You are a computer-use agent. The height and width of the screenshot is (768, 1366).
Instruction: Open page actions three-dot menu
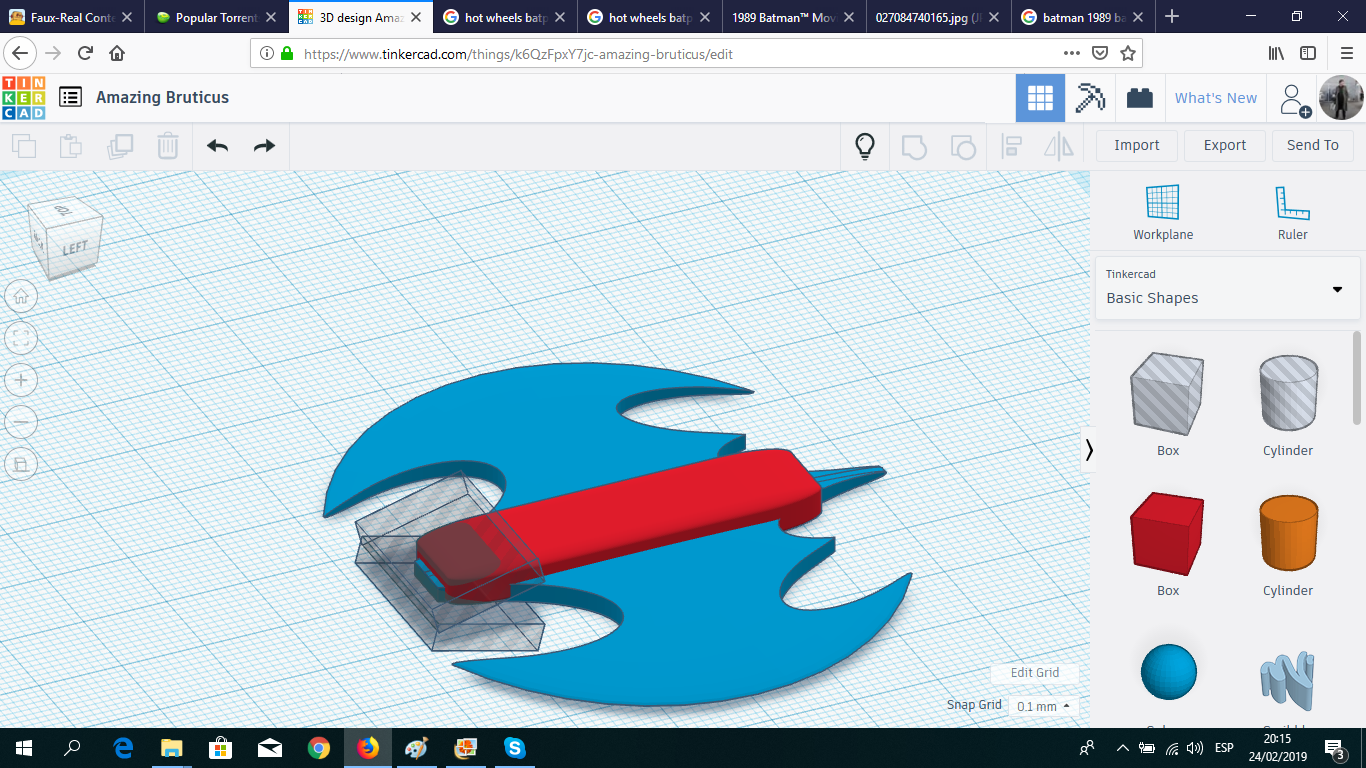(1072, 54)
